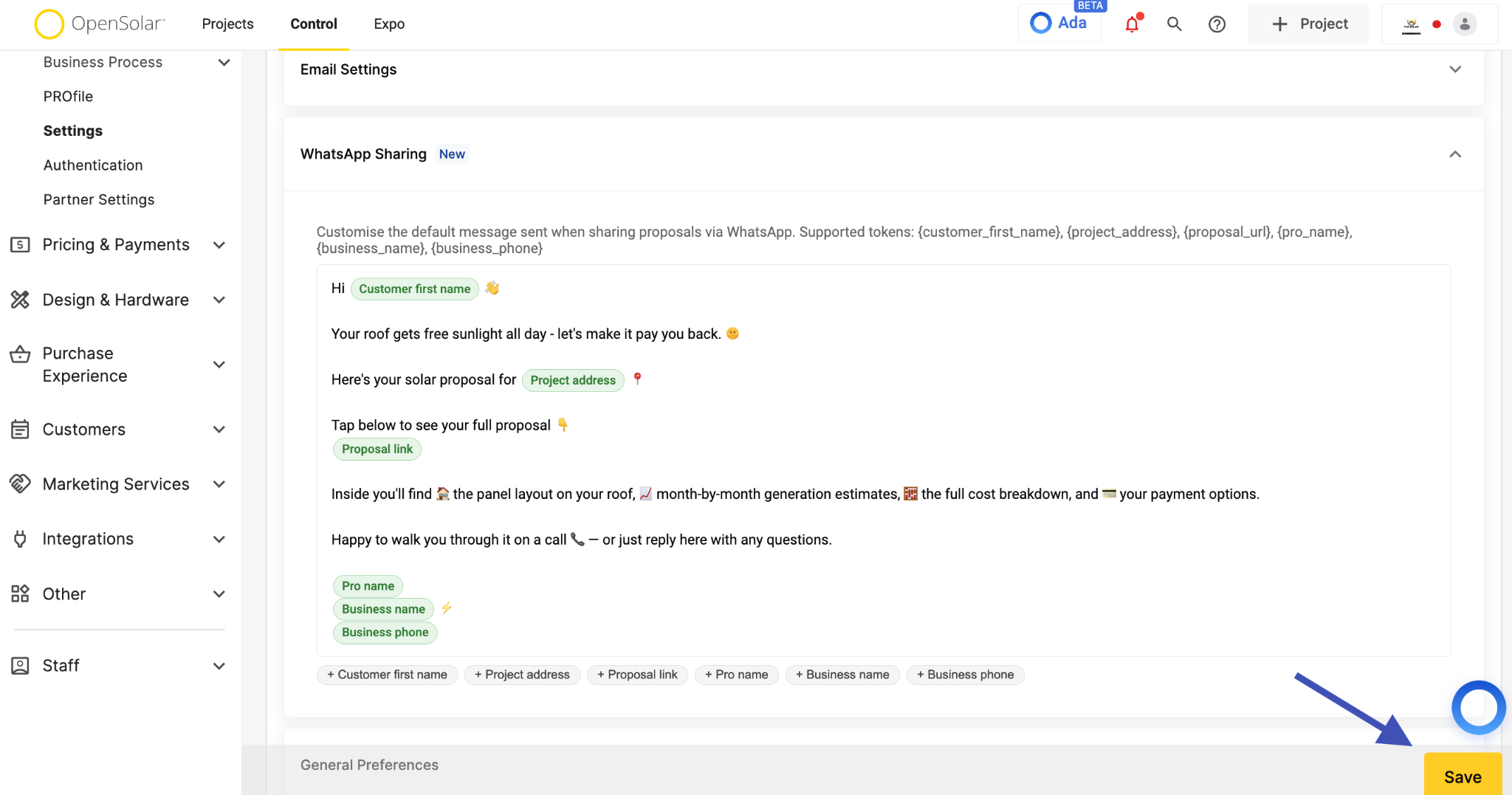Click the Staff person icon
Screen dimensions: 1512x795
point(20,666)
